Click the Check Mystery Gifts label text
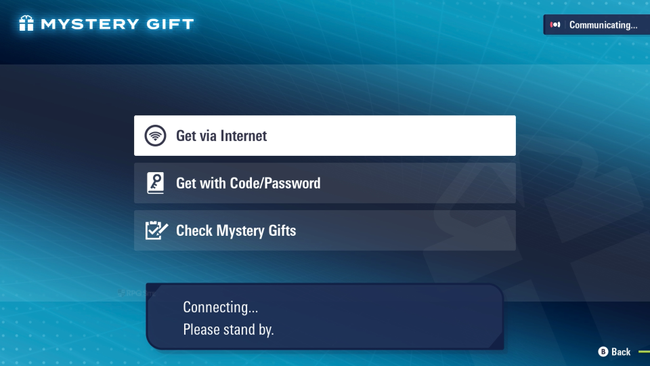Viewport: 650px width, 366px height. coord(236,230)
